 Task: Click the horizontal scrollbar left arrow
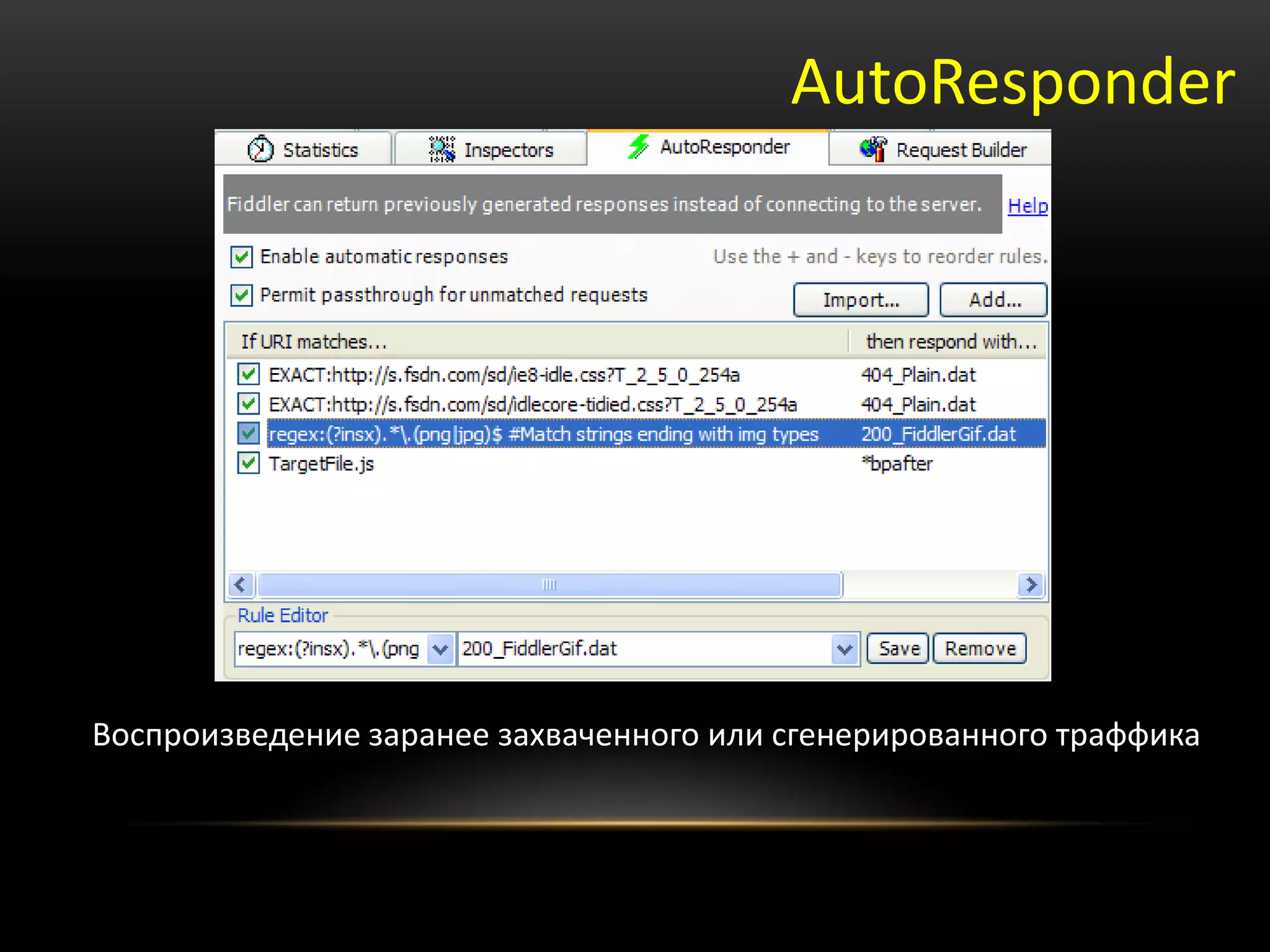tap(241, 584)
